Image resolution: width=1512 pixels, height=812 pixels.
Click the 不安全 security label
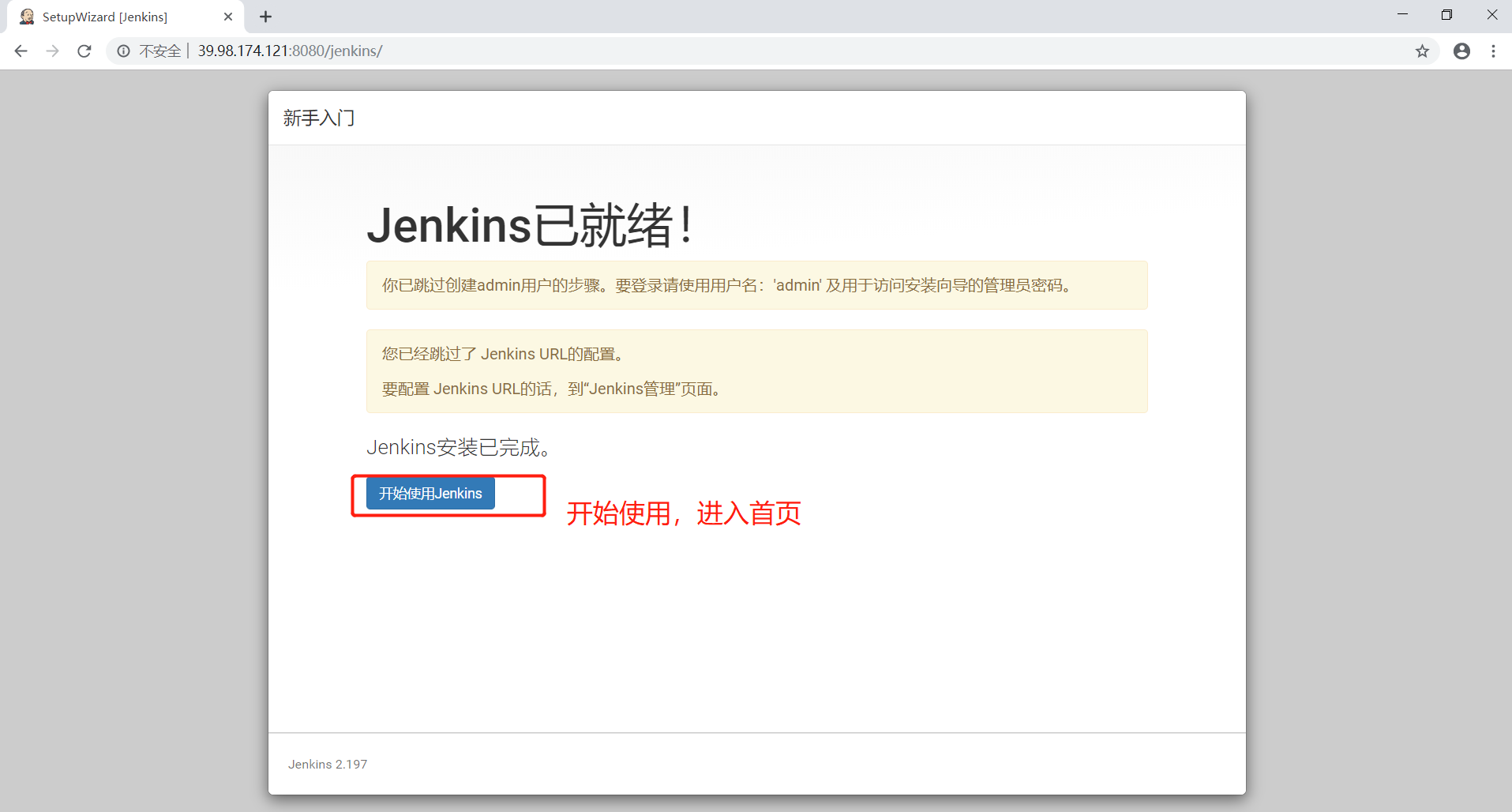coord(160,51)
